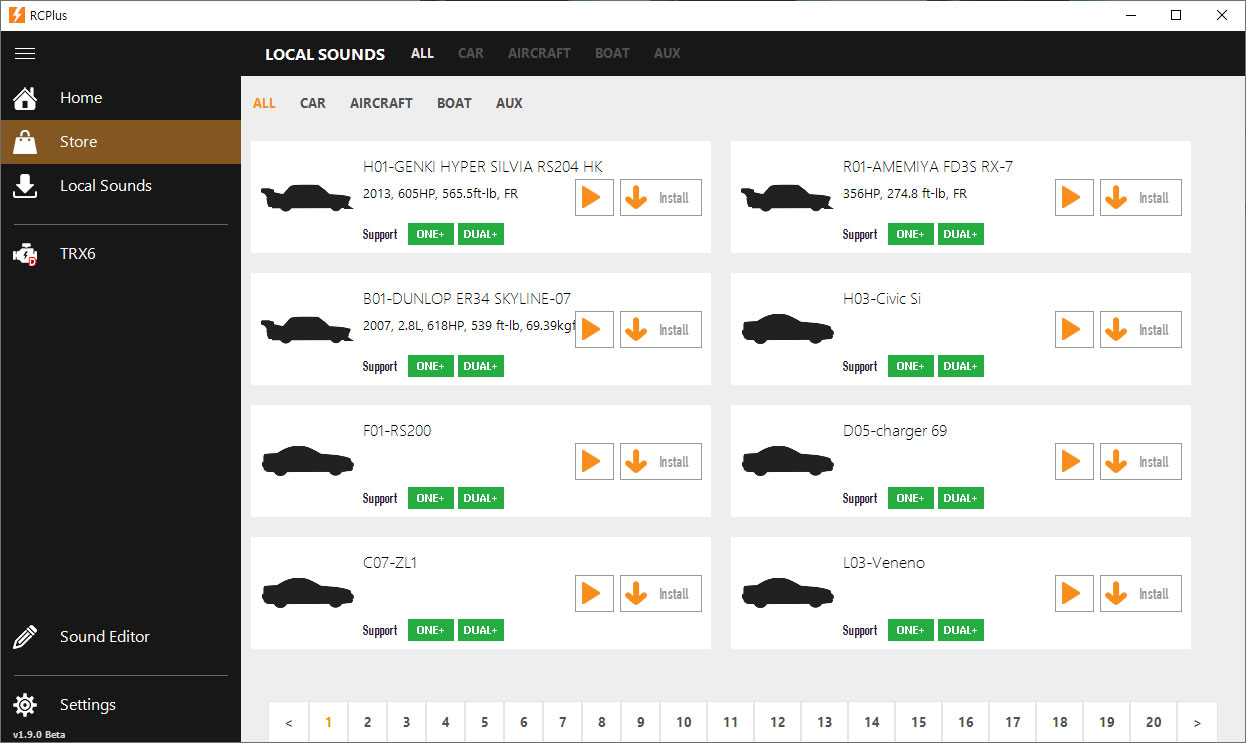Select AIRCRAFT tab in top Local Sounds bar
The width and height of the screenshot is (1246, 743).
pyautogui.click(x=539, y=53)
